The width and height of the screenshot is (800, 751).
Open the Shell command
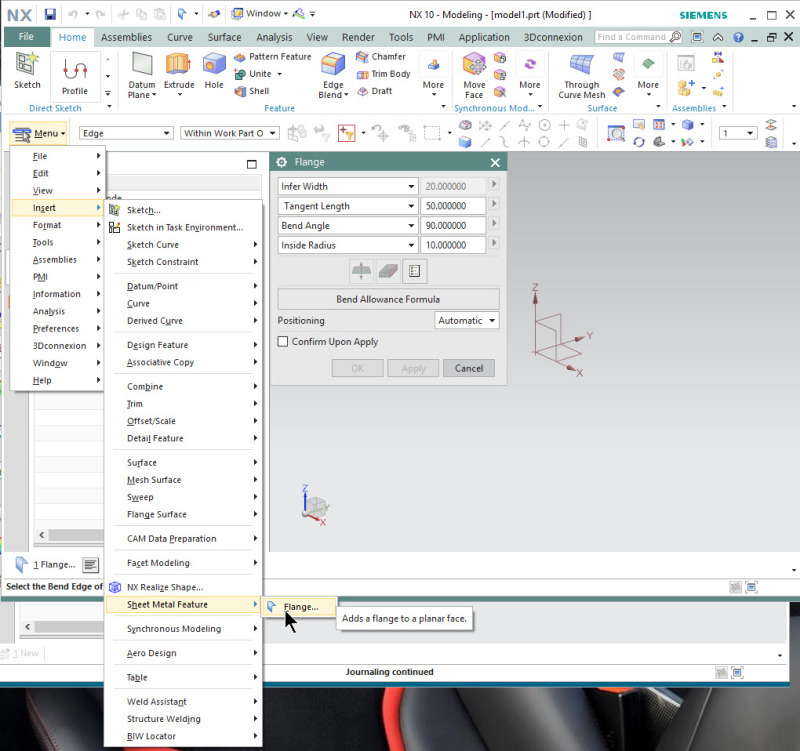click(252, 91)
